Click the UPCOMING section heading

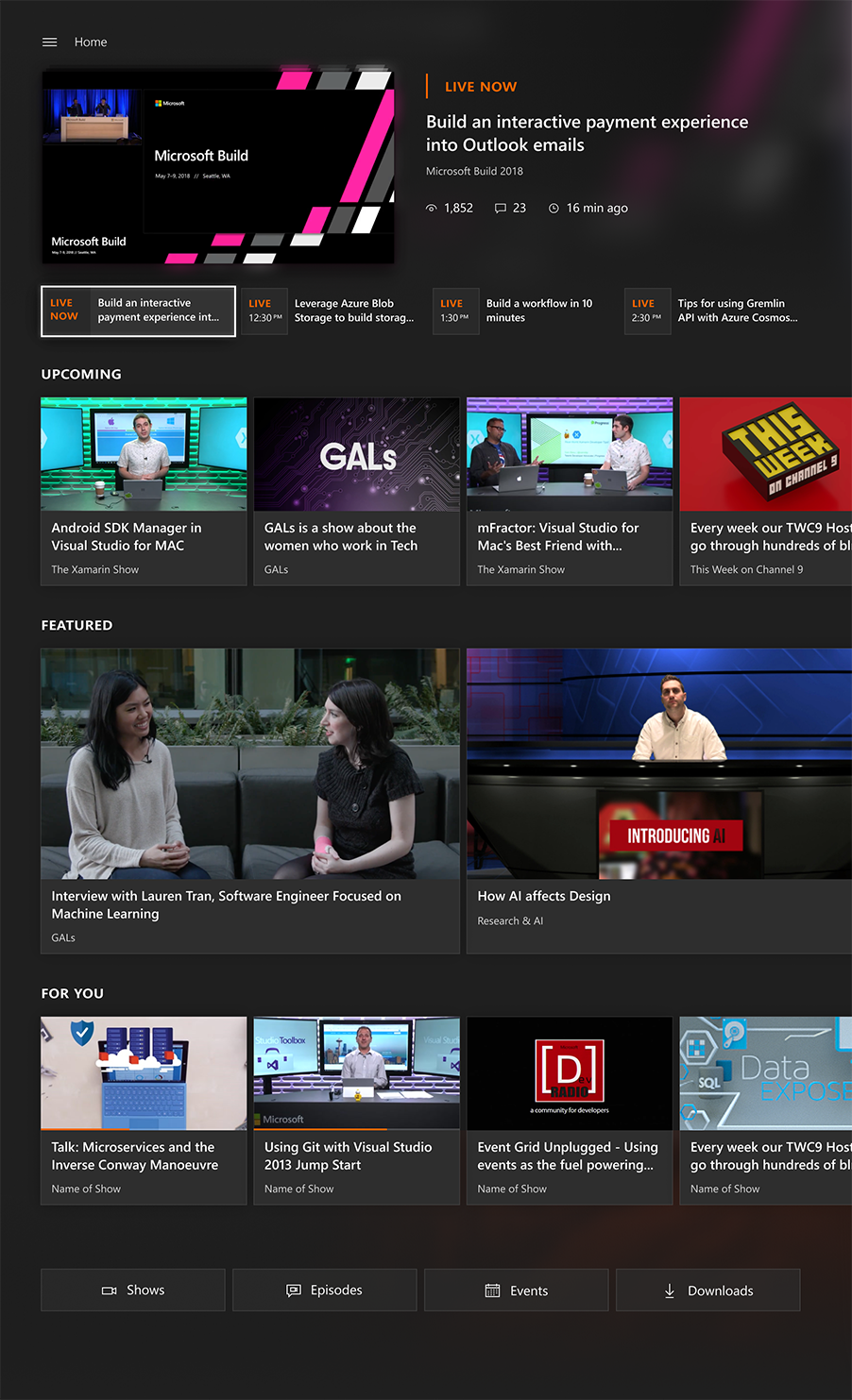[81, 374]
